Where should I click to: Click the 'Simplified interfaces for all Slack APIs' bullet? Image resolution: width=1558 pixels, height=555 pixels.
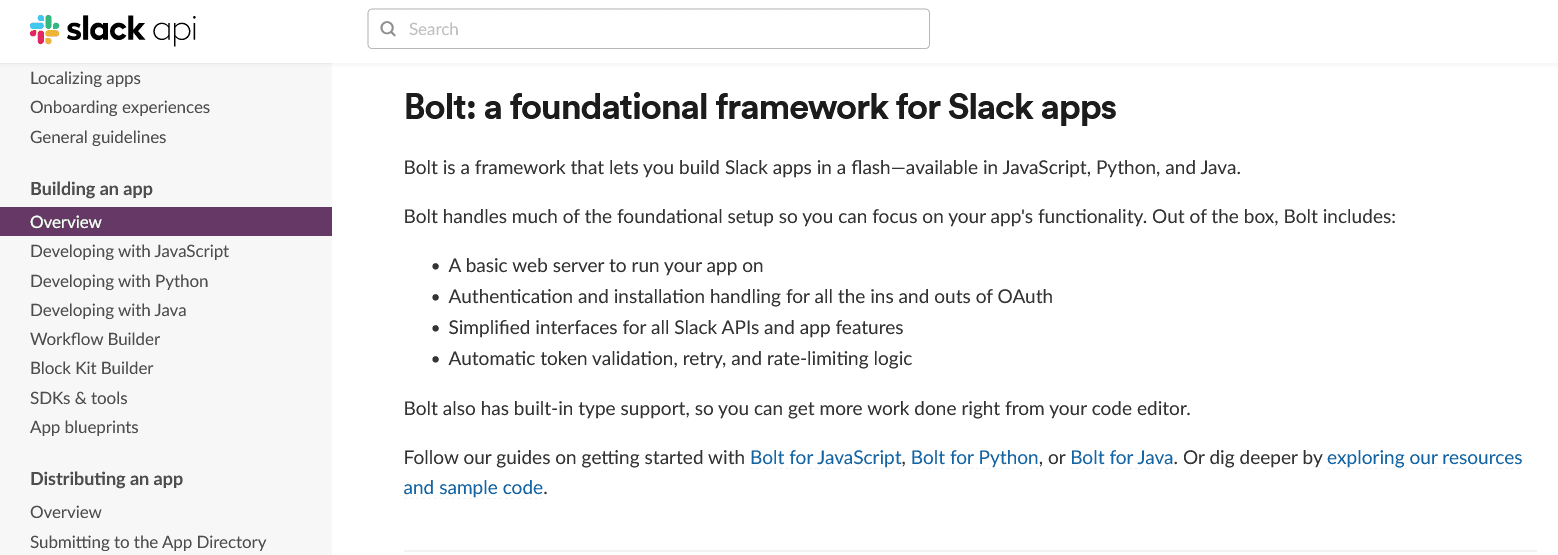coord(676,328)
